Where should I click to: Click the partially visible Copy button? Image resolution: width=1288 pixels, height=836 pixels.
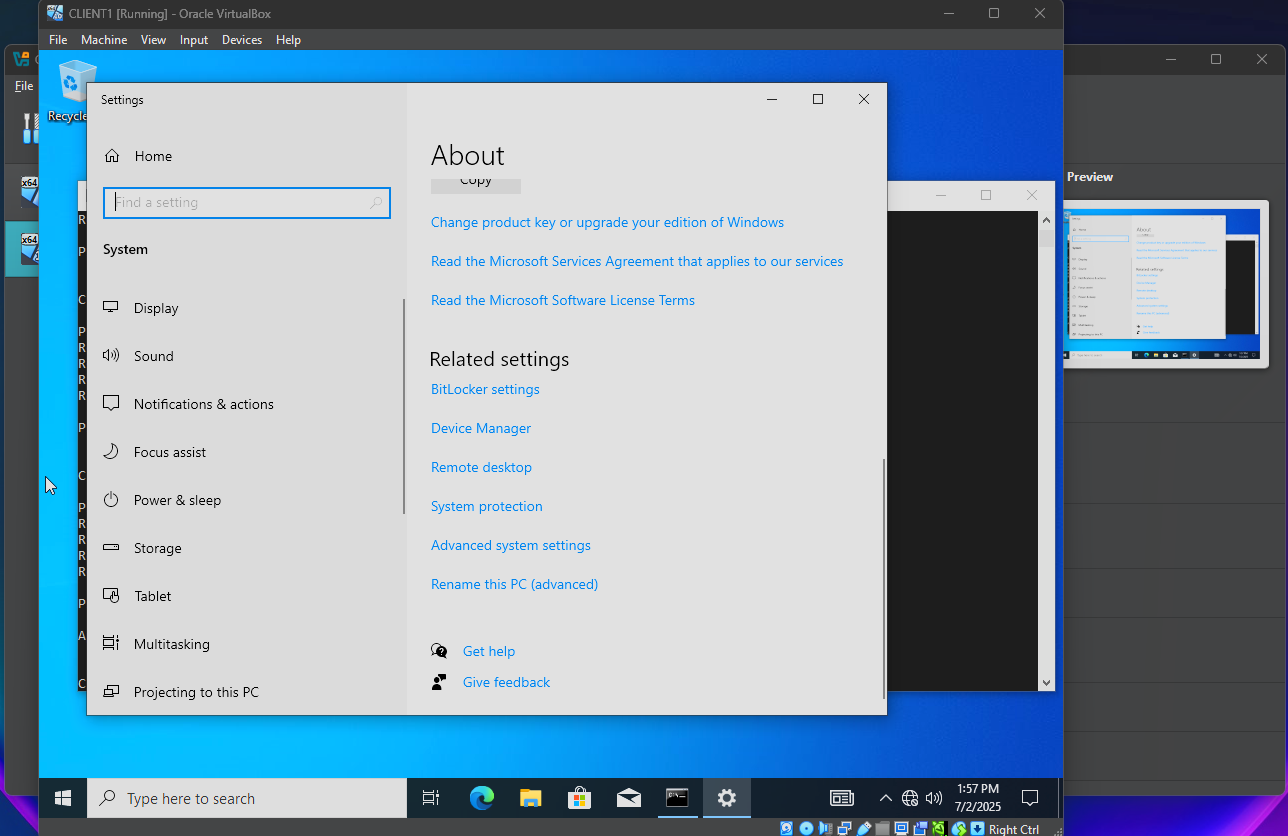(x=476, y=184)
